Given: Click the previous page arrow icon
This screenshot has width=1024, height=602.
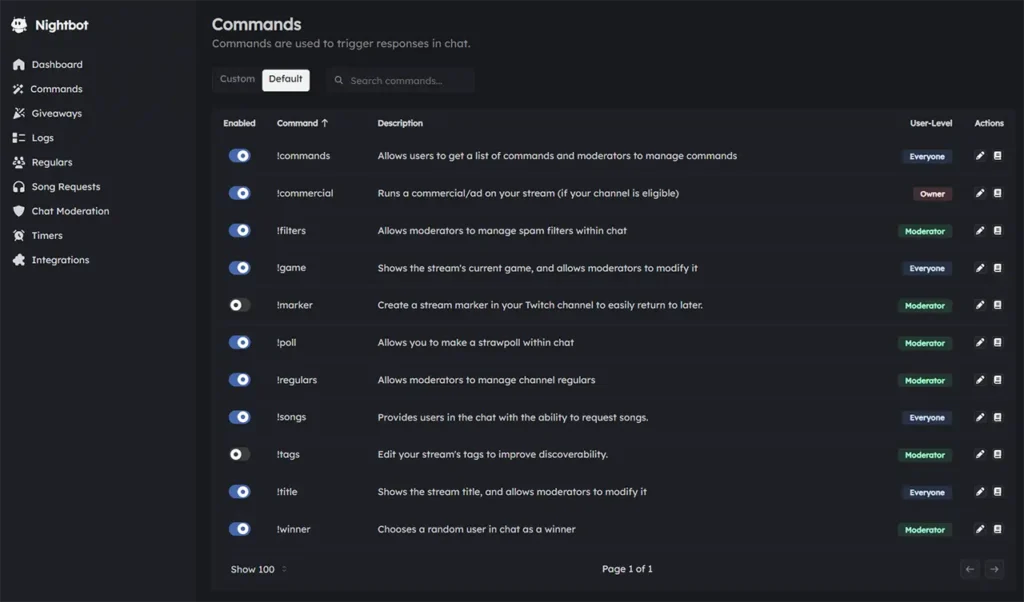Looking at the screenshot, I should coord(969,569).
